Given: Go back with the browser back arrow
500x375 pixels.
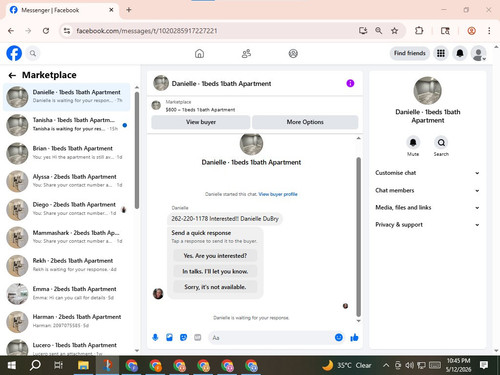Looking at the screenshot, I should click(x=11, y=31).
